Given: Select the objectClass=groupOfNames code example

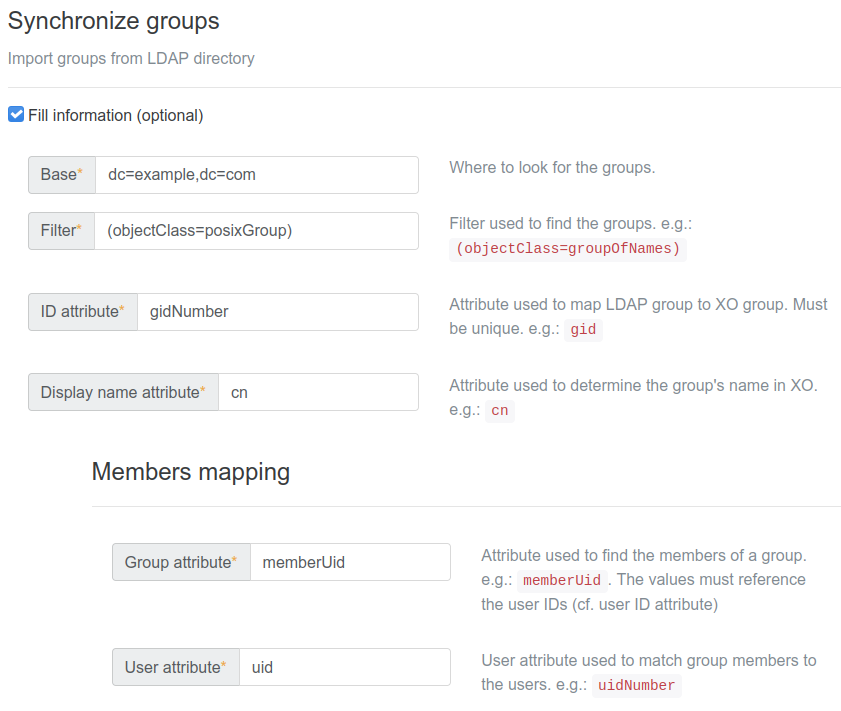Looking at the screenshot, I should point(567,248).
